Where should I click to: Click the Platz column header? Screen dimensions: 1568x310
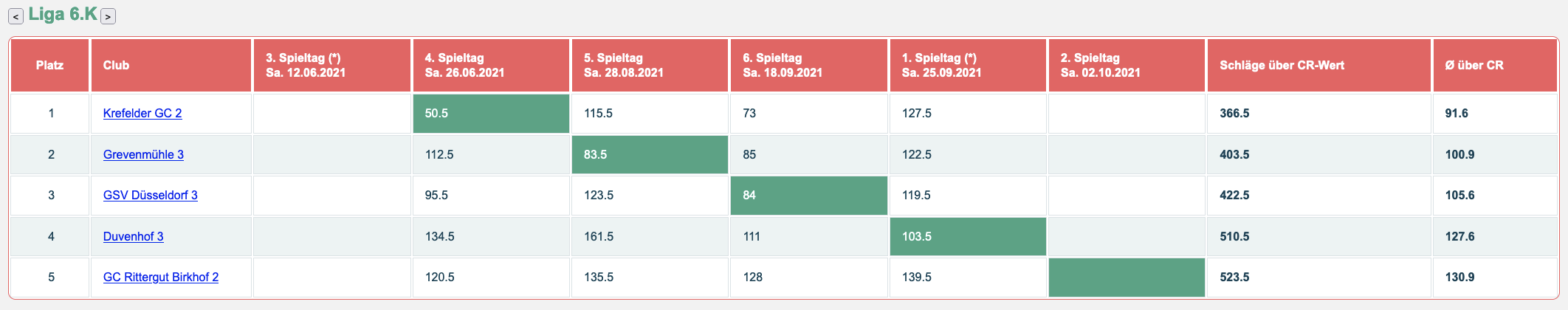[49, 65]
